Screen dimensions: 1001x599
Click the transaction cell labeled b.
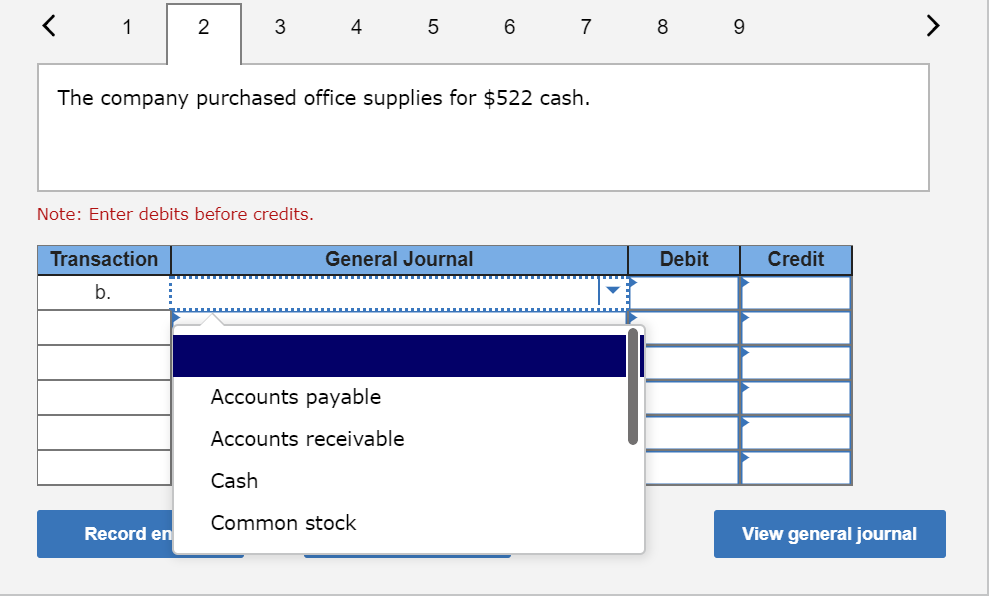click(103, 292)
